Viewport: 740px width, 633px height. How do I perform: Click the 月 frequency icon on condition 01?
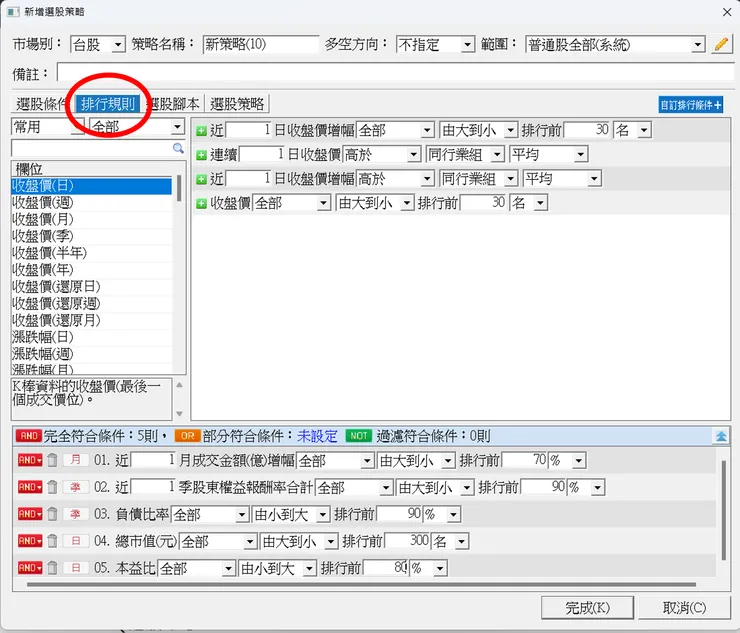[x=76, y=460]
